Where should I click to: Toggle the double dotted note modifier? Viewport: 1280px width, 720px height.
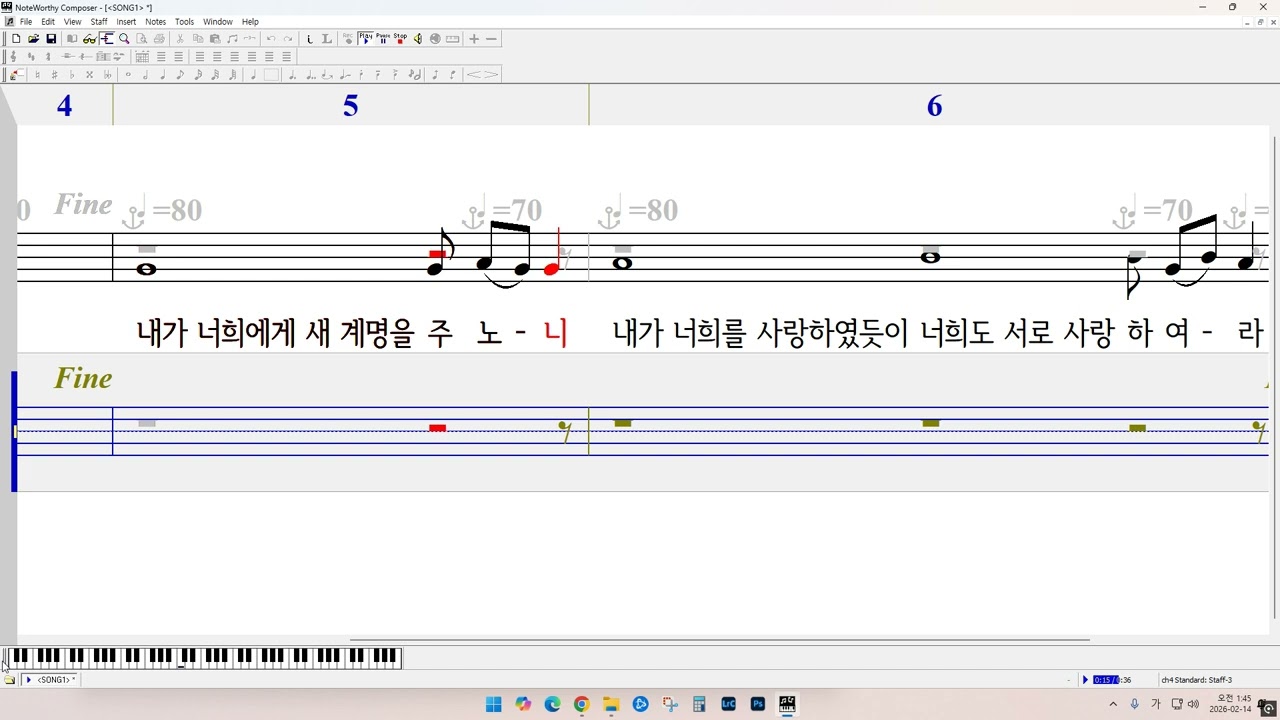pos(310,74)
